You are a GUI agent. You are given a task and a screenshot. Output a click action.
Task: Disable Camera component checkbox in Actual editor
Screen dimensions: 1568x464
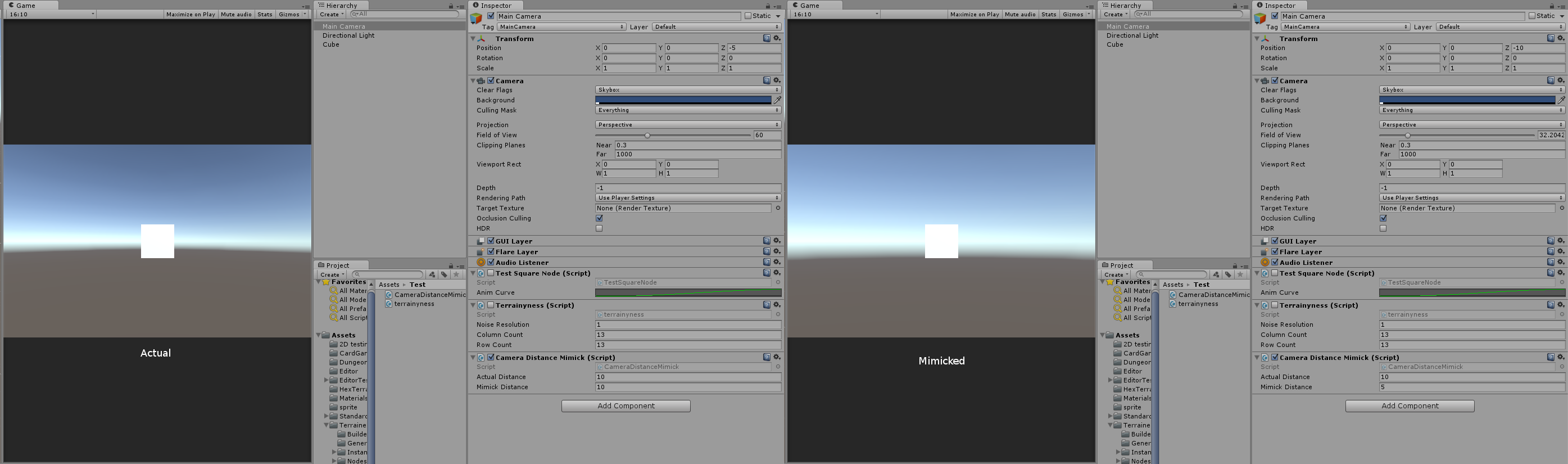tap(491, 80)
